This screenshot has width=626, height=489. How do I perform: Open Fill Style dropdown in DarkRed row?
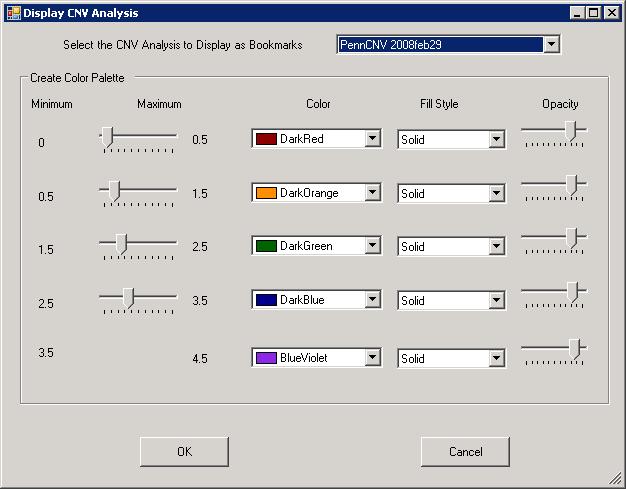click(496, 139)
